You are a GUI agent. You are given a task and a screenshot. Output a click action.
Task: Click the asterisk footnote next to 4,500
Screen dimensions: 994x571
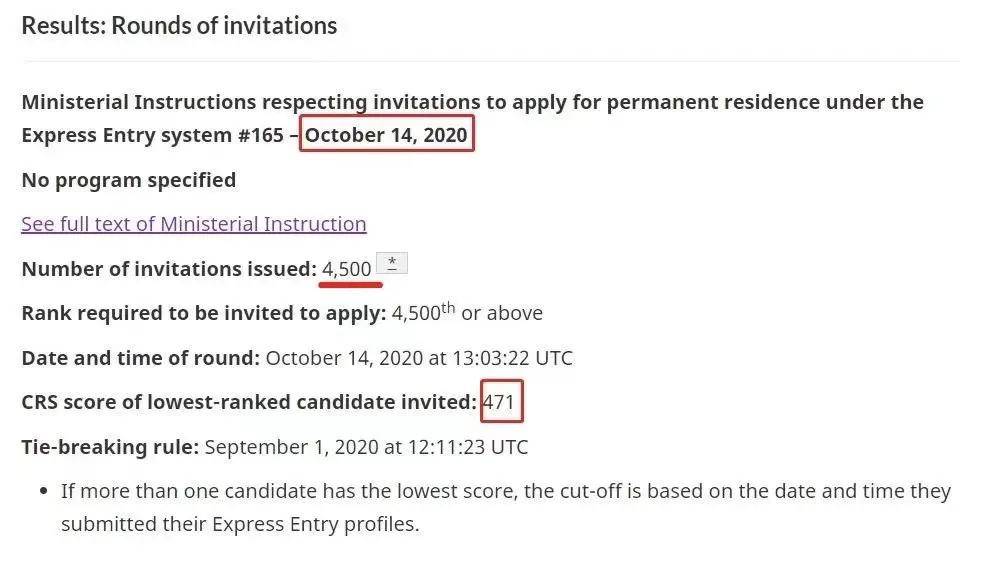click(392, 263)
